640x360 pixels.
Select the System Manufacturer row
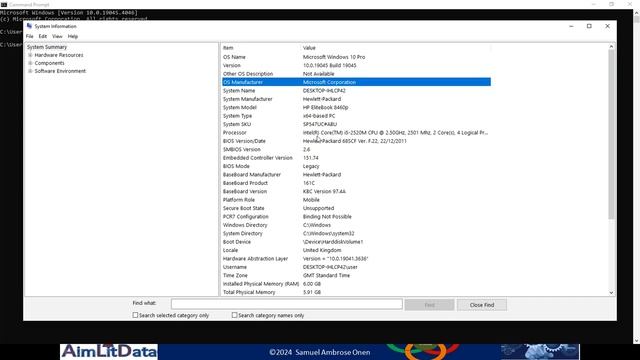point(356,99)
